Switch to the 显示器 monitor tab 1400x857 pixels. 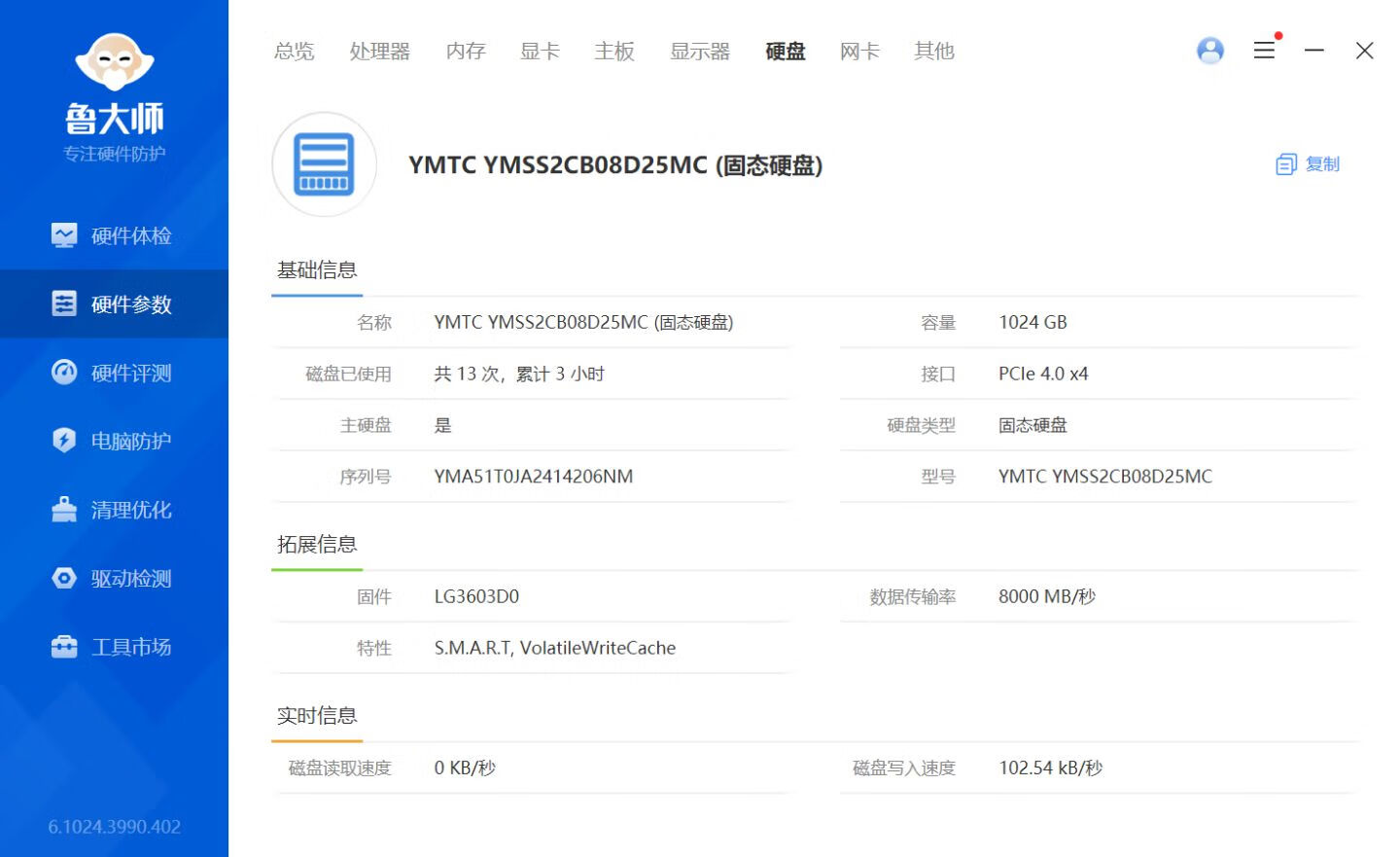click(x=699, y=51)
